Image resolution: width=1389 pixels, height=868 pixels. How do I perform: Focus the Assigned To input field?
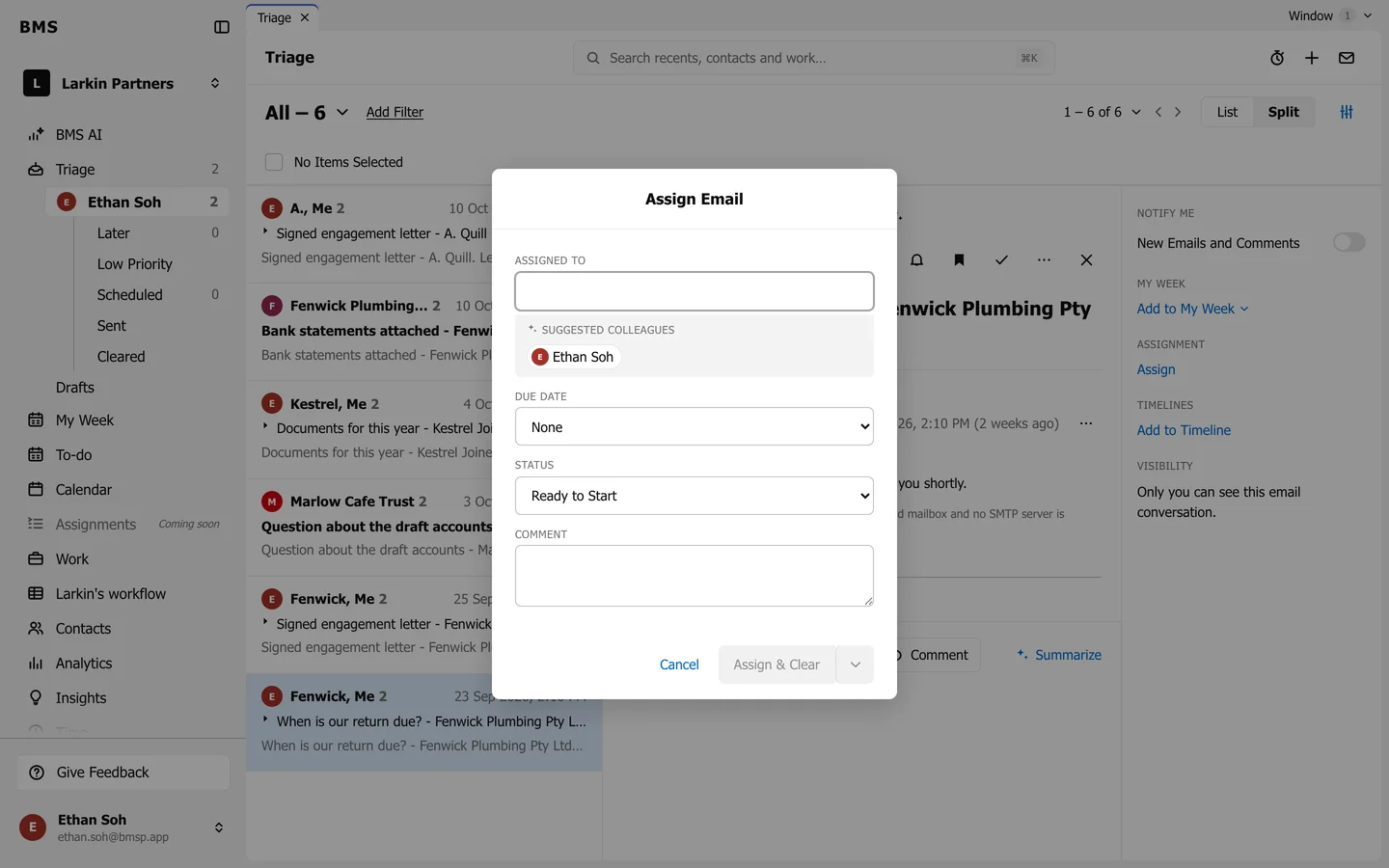pyautogui.click(x=694, y=291)
